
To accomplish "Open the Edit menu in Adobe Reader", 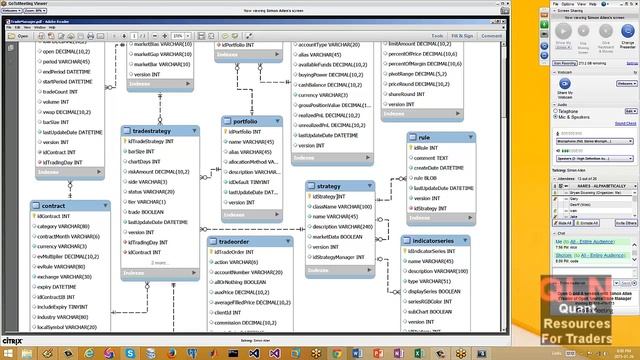I will click(x=18, y=27).
